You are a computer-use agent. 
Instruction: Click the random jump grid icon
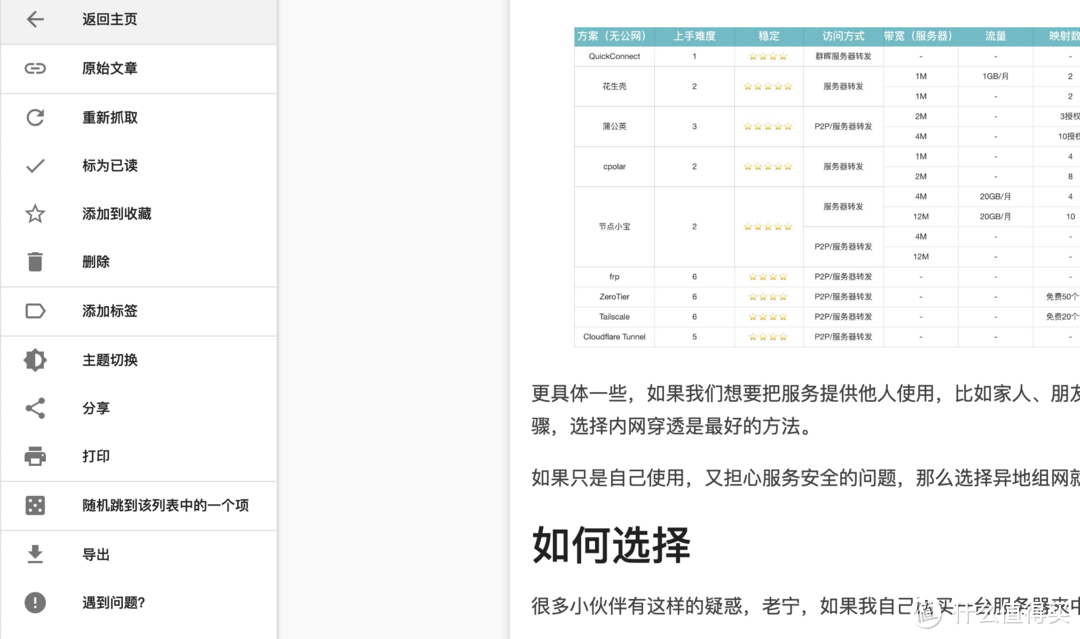click(34, 505)
